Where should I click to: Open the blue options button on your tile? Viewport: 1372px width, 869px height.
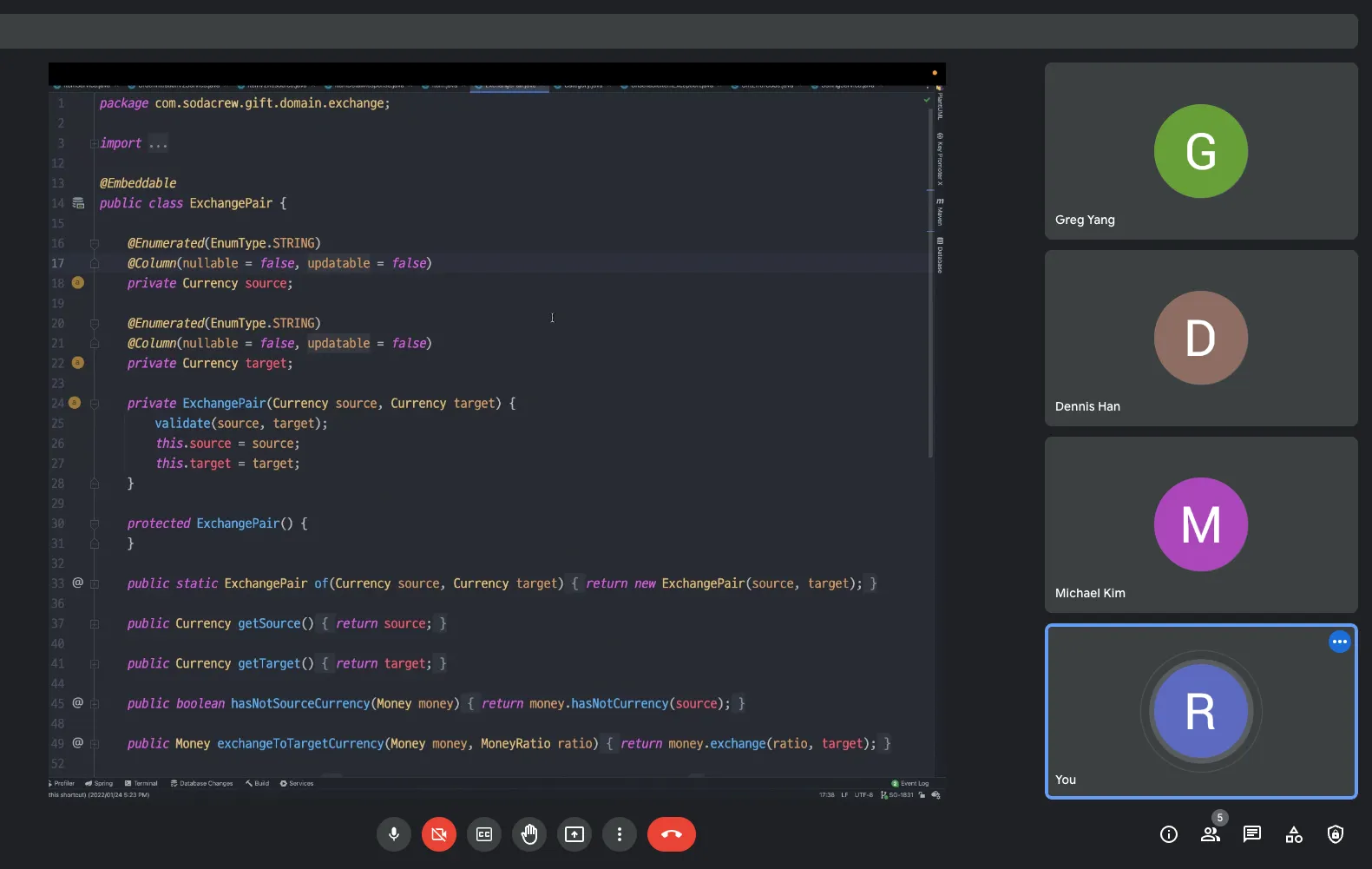1340,642
